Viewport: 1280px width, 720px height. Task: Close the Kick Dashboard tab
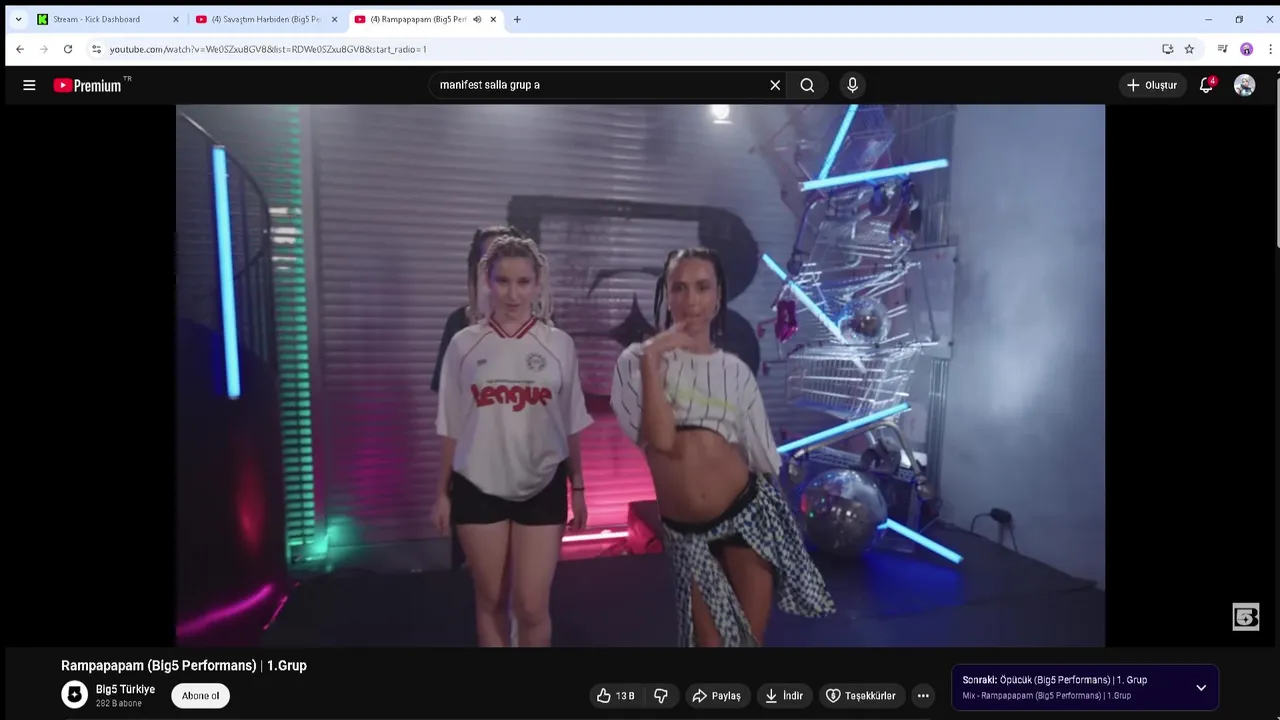click(176, 19)
